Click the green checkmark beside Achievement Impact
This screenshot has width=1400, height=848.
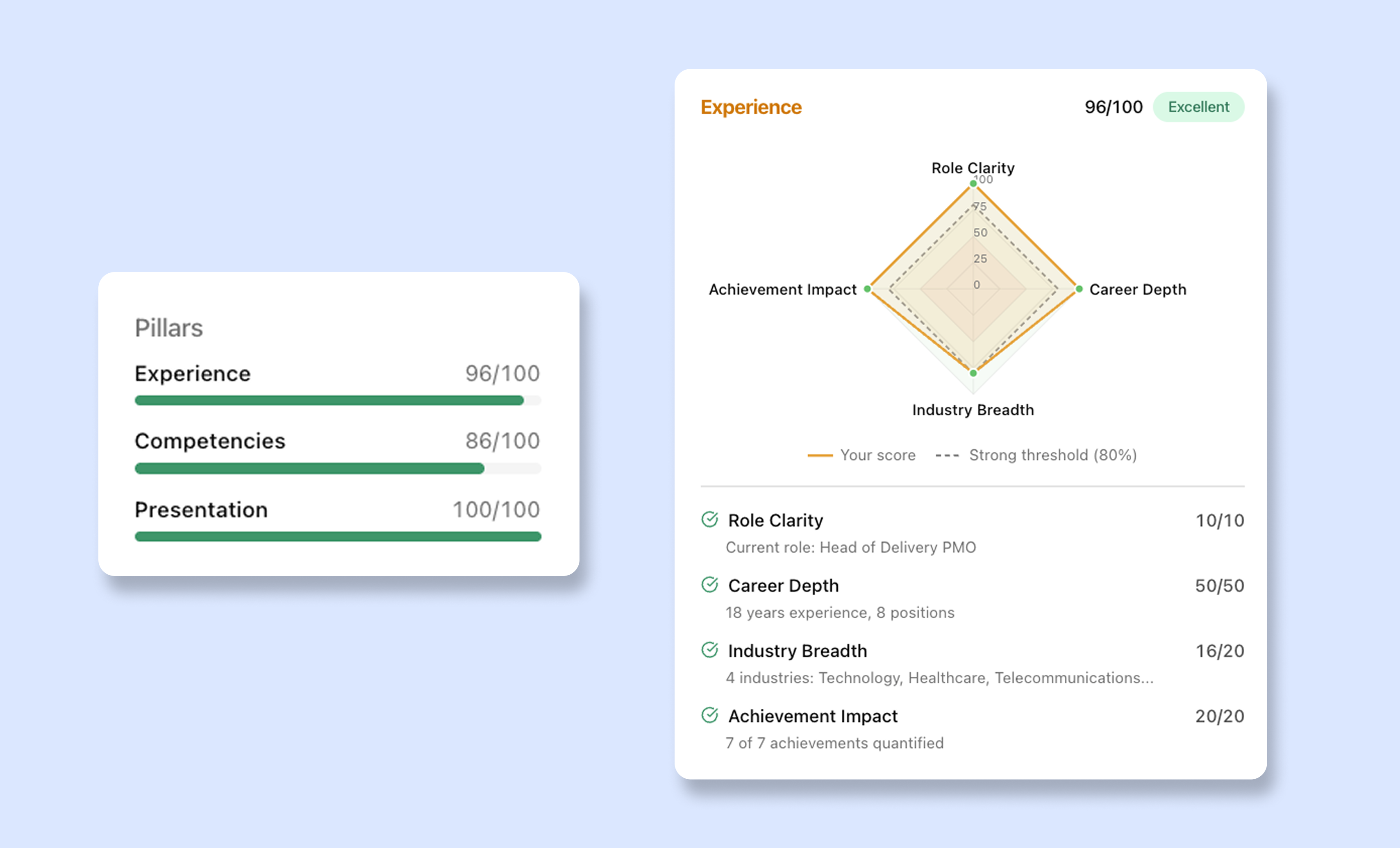(x=711, y=716)
